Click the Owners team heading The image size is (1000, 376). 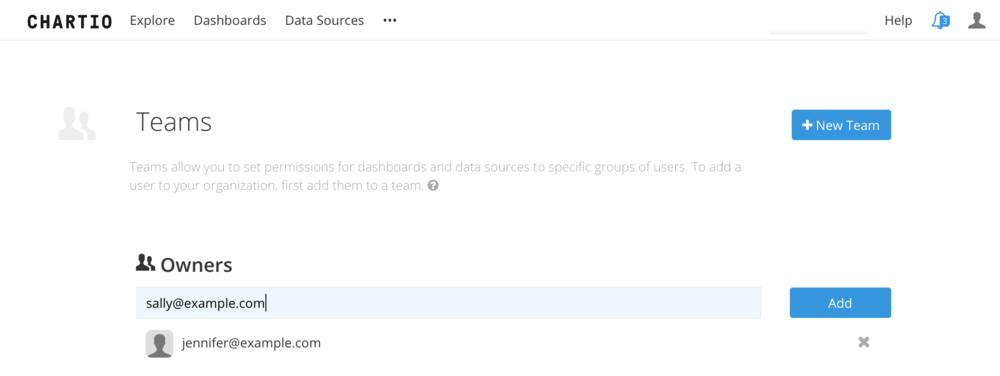[196, 265]
